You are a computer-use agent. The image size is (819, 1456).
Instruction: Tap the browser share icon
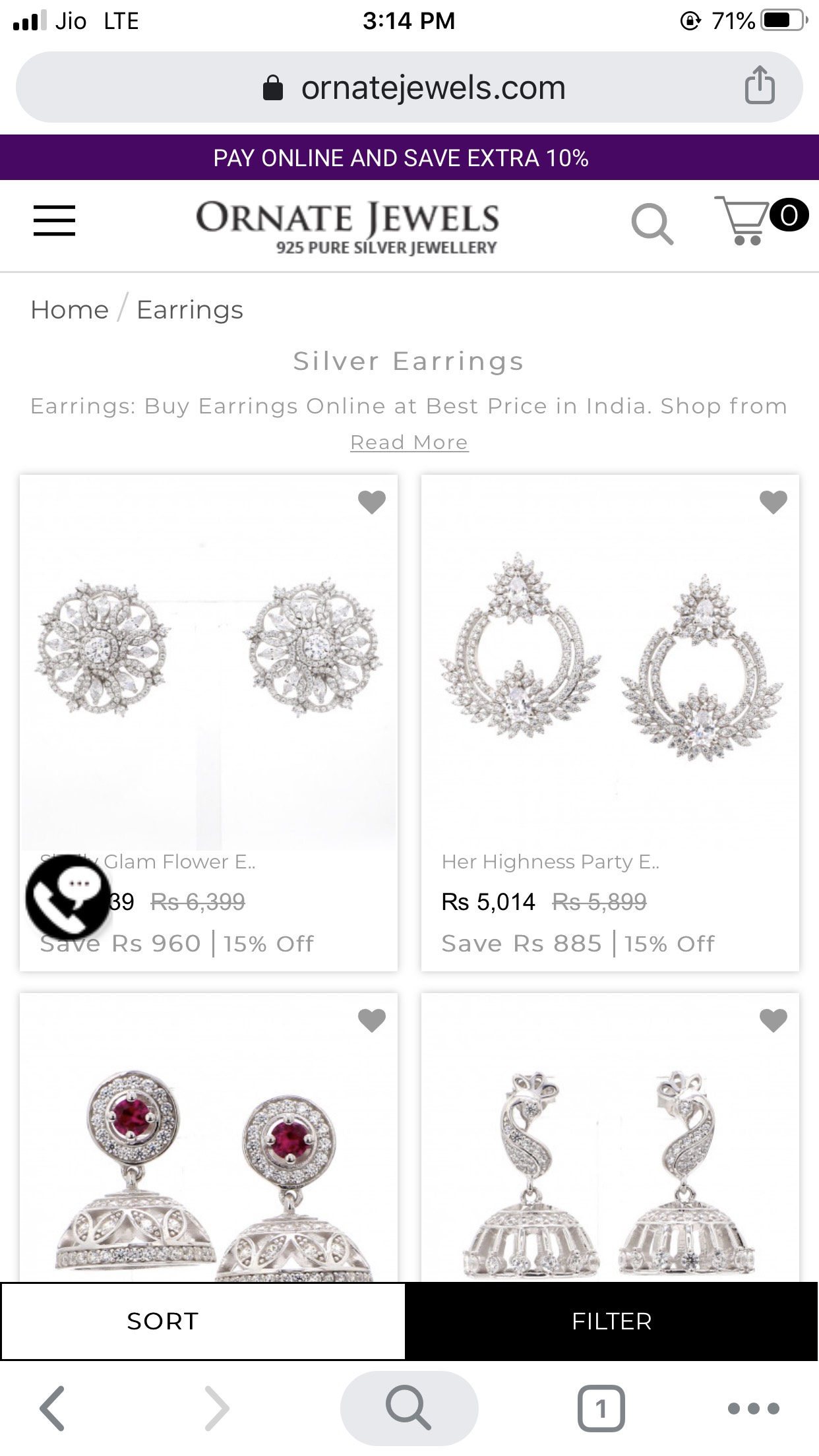[760, 86]
